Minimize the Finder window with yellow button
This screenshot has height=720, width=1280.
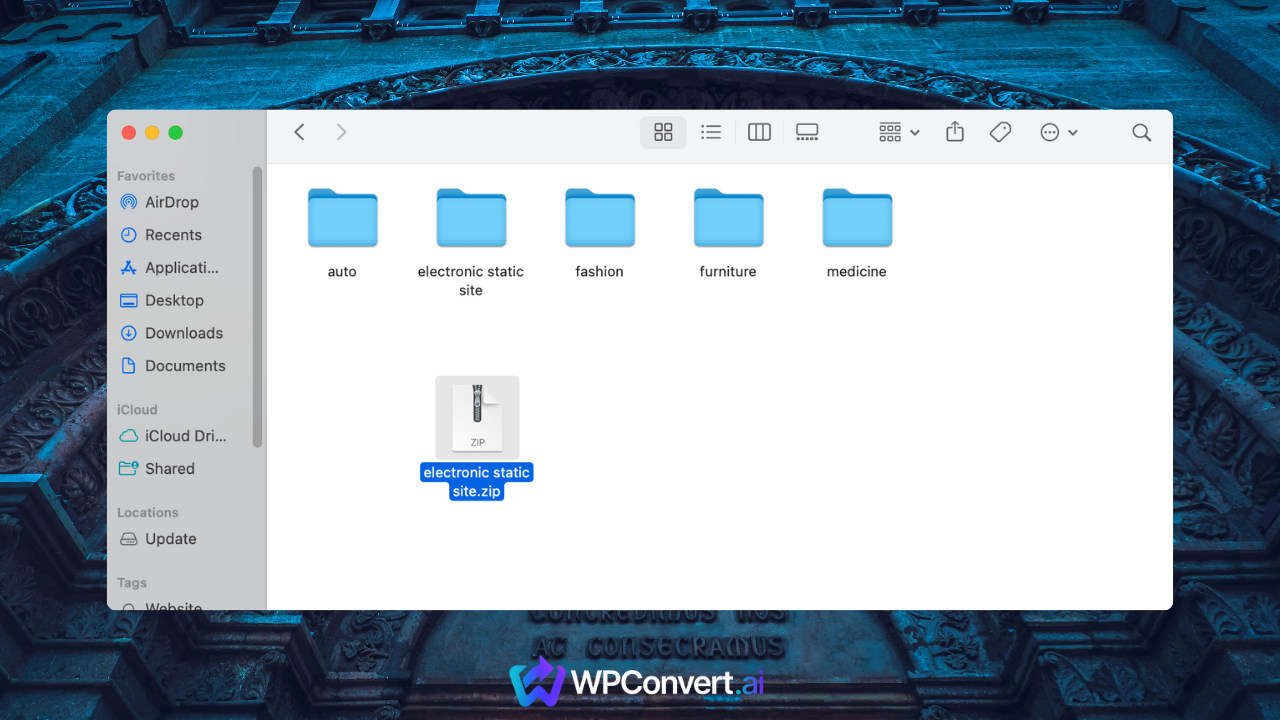coord(152,132)
